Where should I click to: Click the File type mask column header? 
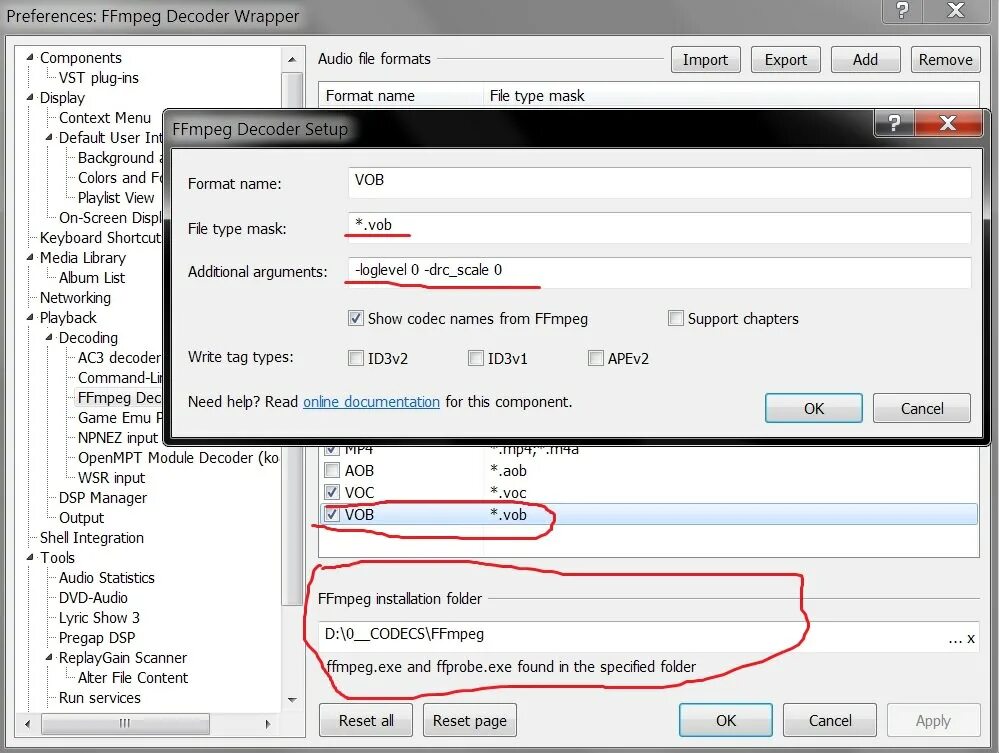[x=731, y=96]
